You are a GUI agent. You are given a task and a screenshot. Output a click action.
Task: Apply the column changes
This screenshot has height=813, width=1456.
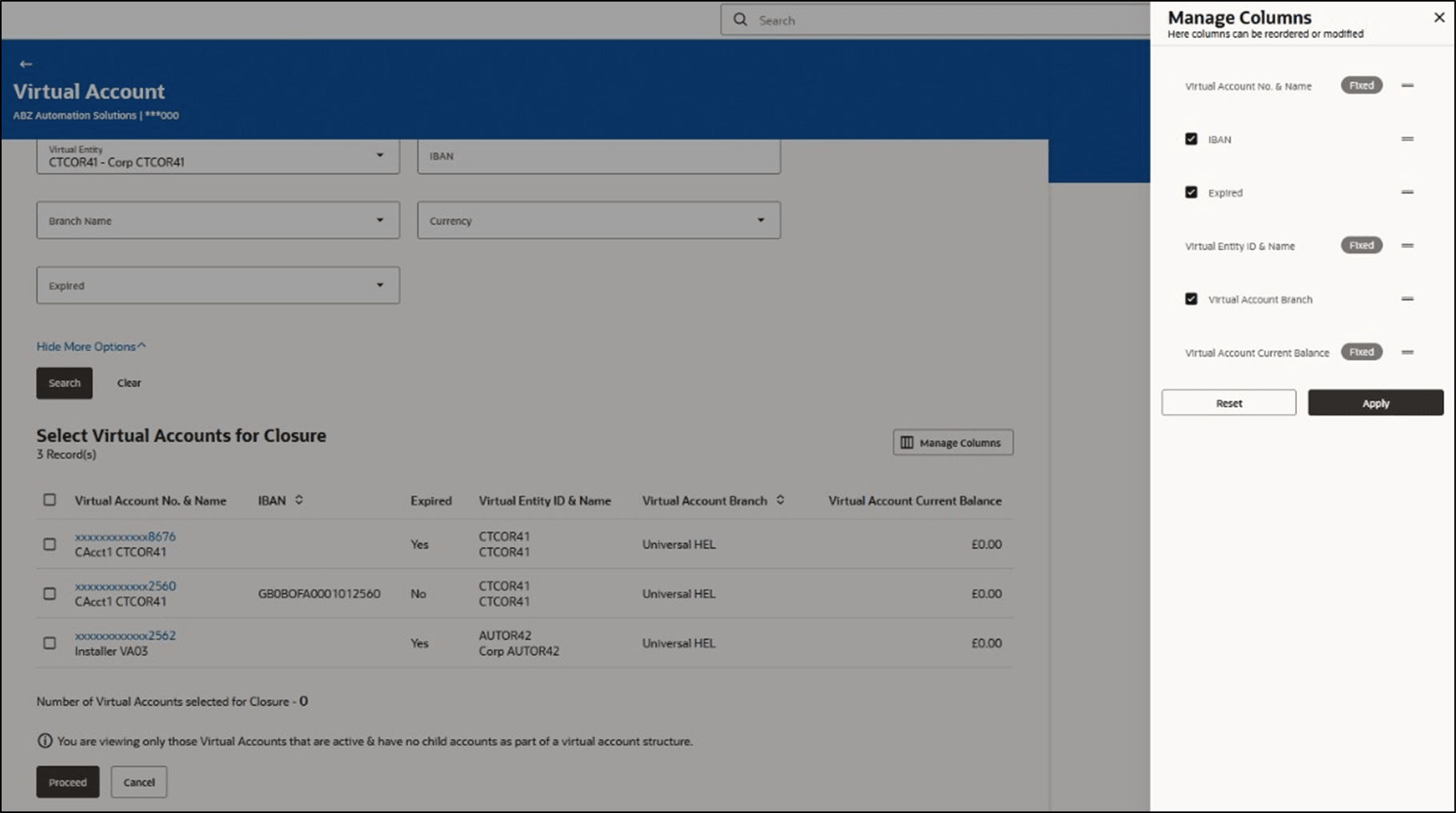(x=1374, y=403)
